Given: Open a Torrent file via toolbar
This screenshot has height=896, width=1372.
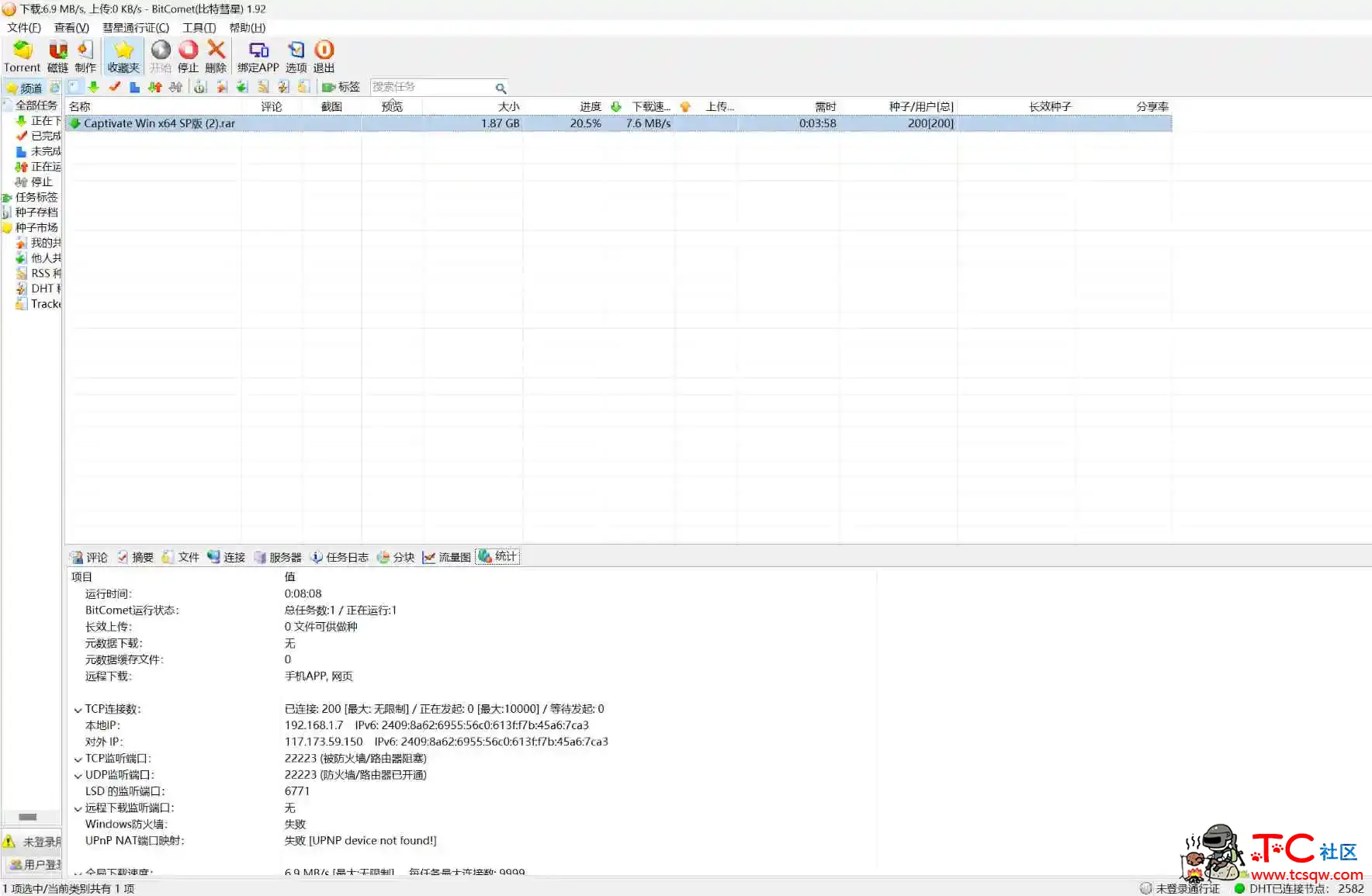Looking at the screenshot, I should [22, 57].
